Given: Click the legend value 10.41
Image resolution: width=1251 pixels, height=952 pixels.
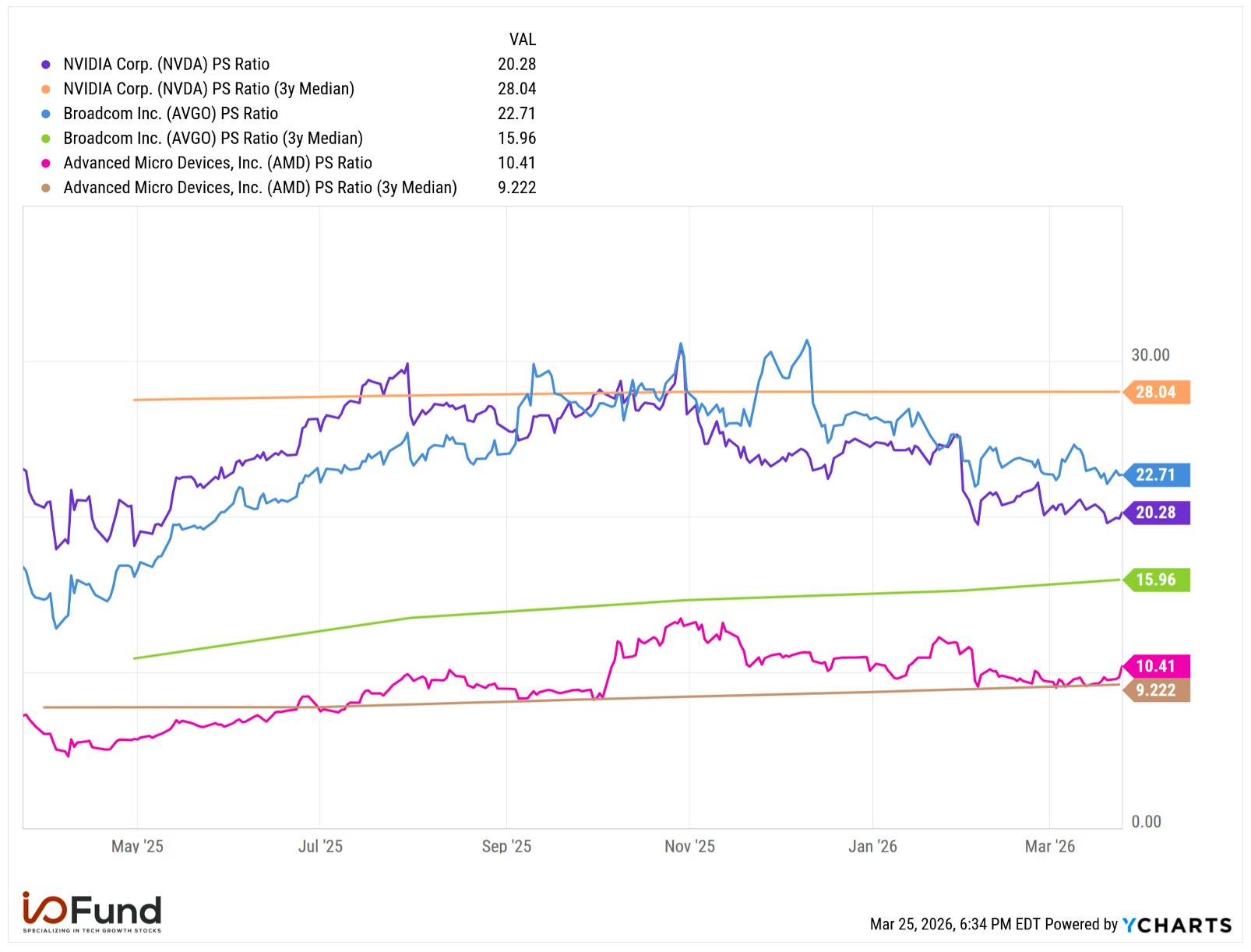Looking at the screenshot, I should (x=517, y=163).
